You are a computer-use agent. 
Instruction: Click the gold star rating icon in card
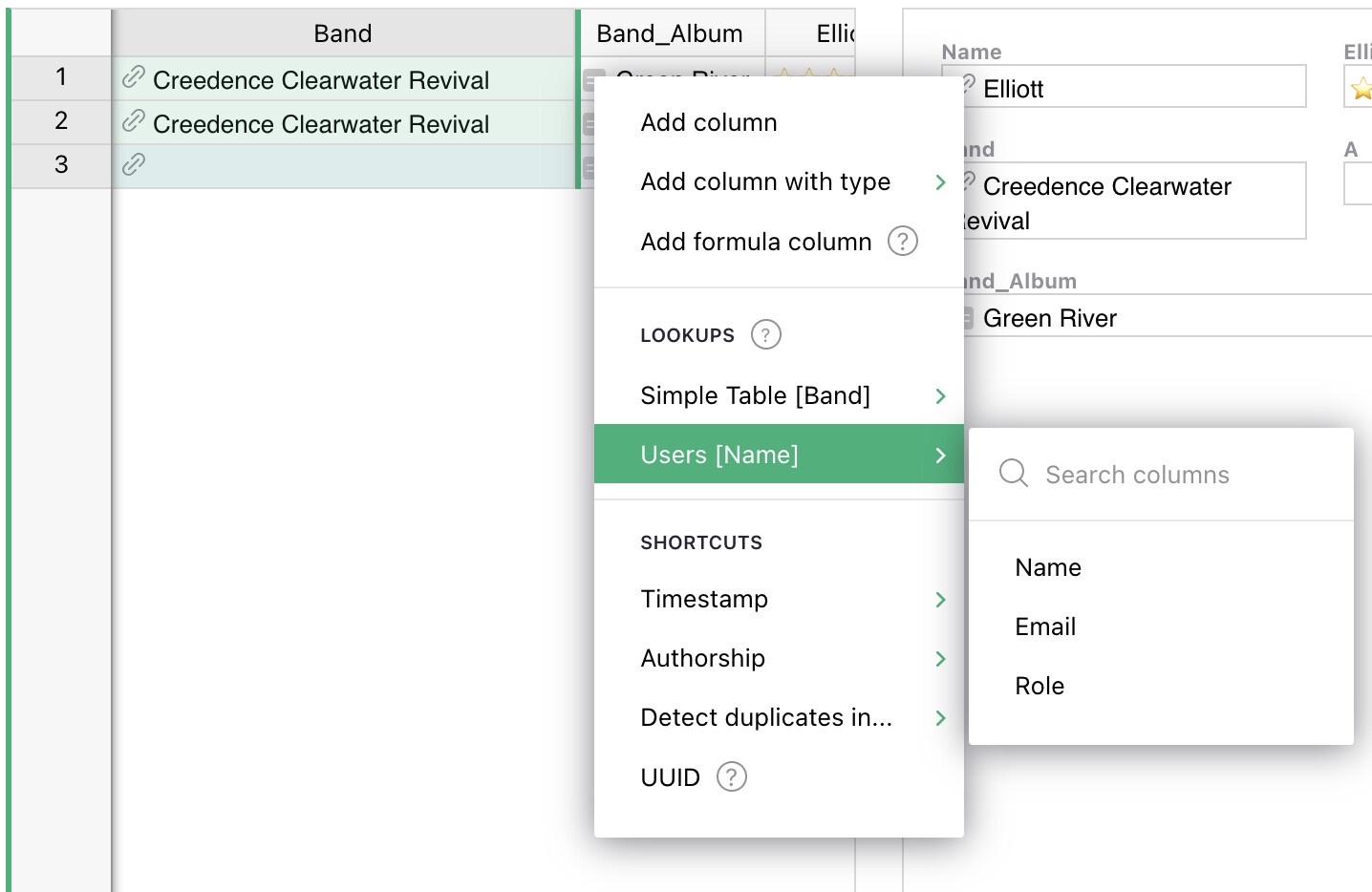coord(1361,90)
